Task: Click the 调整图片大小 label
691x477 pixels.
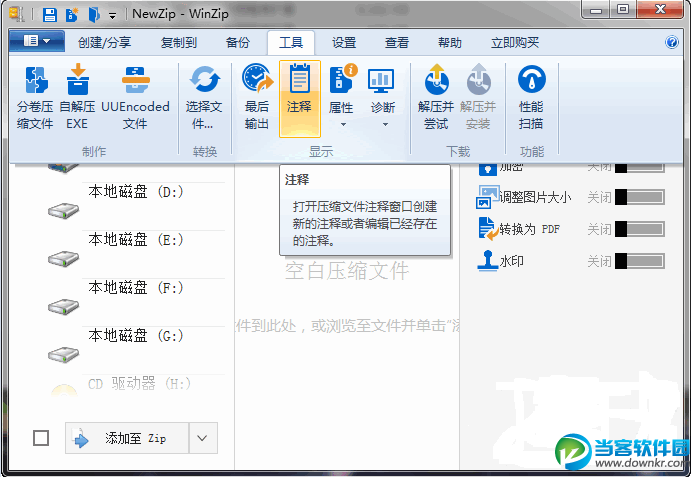Action: pos(535,197)
